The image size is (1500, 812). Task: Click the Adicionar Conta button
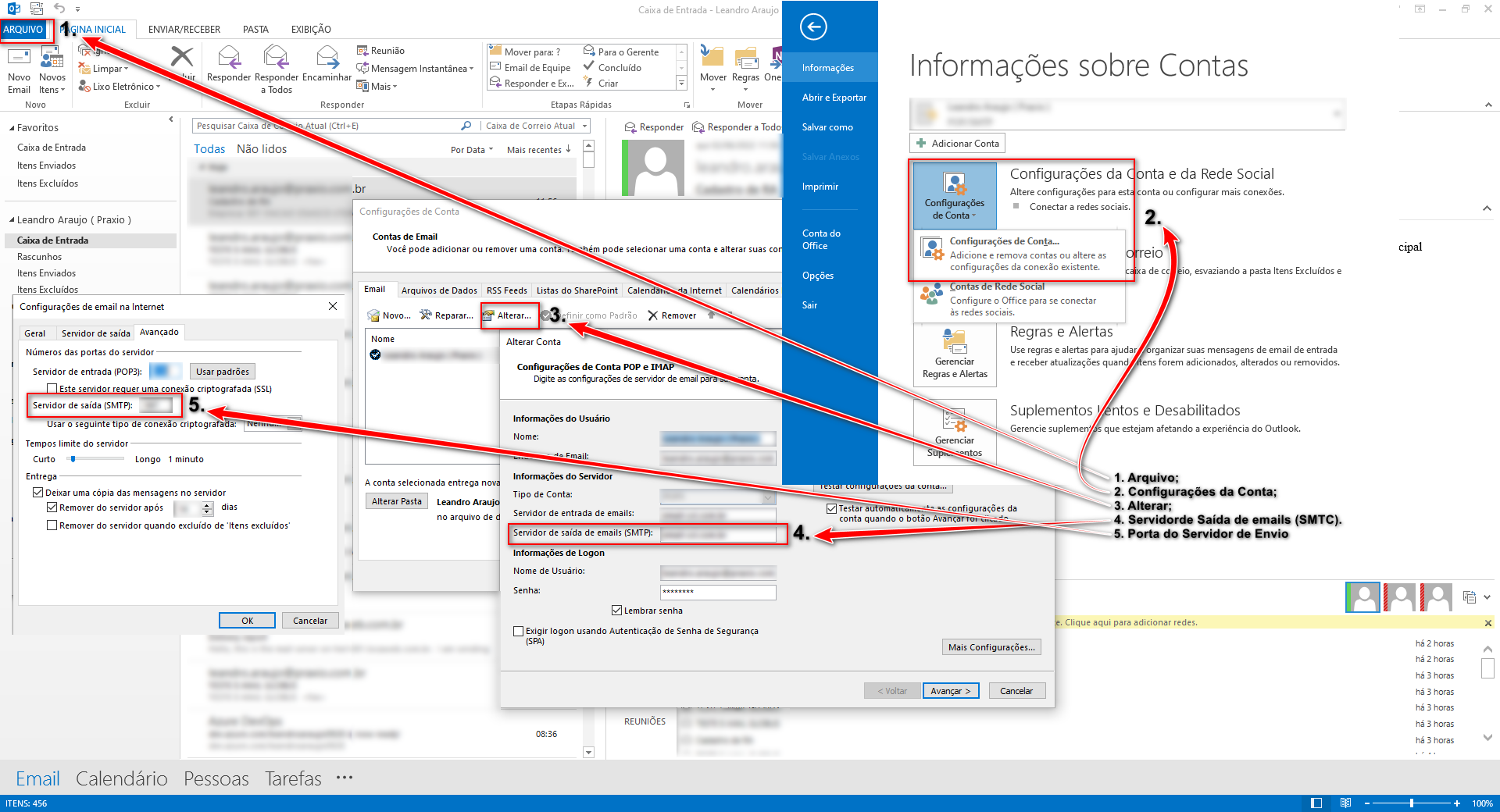coord(957,144)
